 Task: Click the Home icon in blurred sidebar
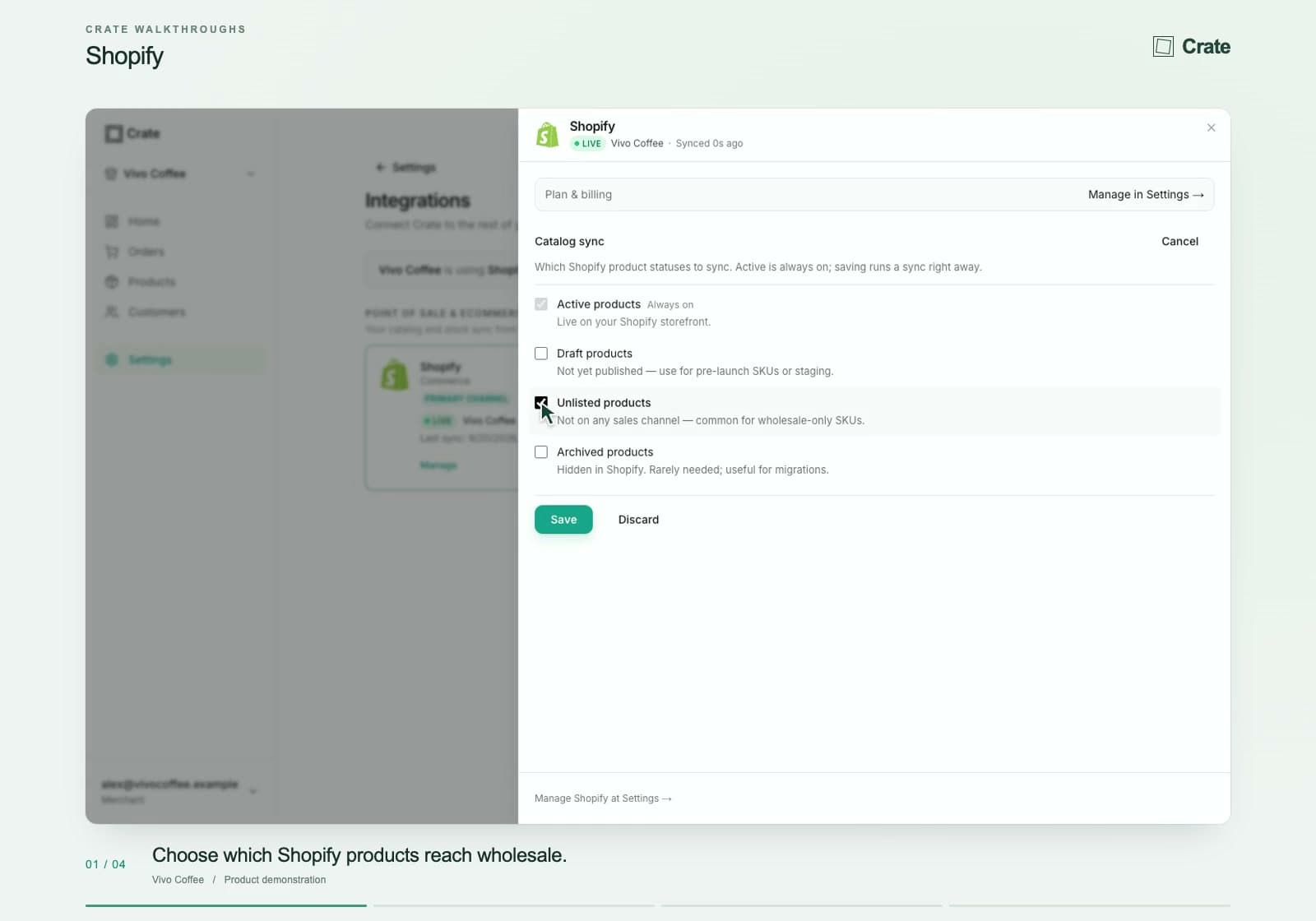(112, 221)
